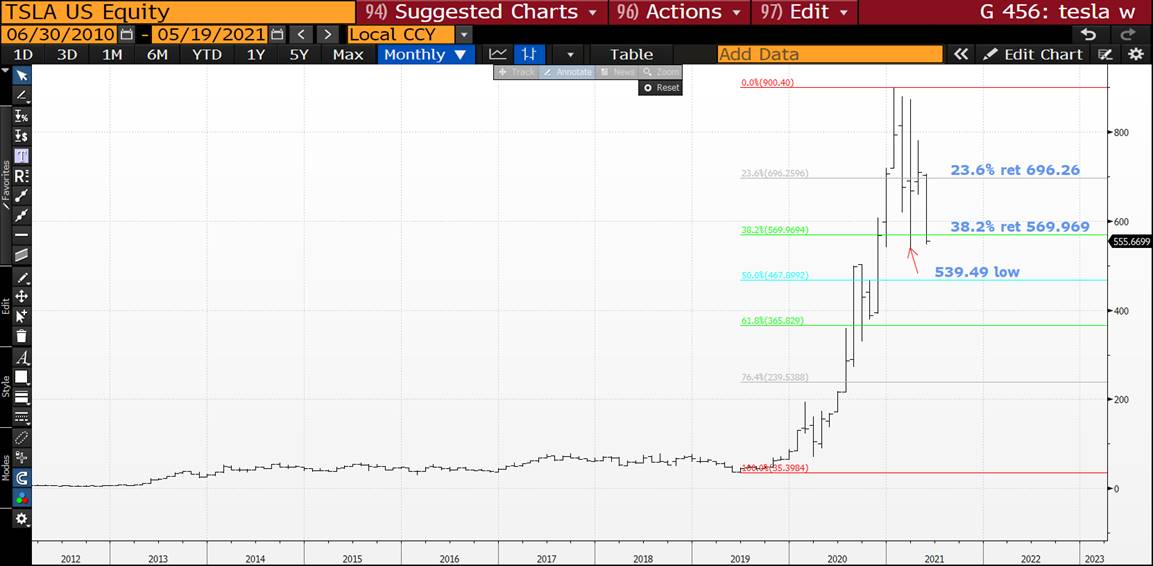Image resolution: width=1153 pixels, height=566 pixels.
Task: Switch to line chart view
Action: point(498,54)
